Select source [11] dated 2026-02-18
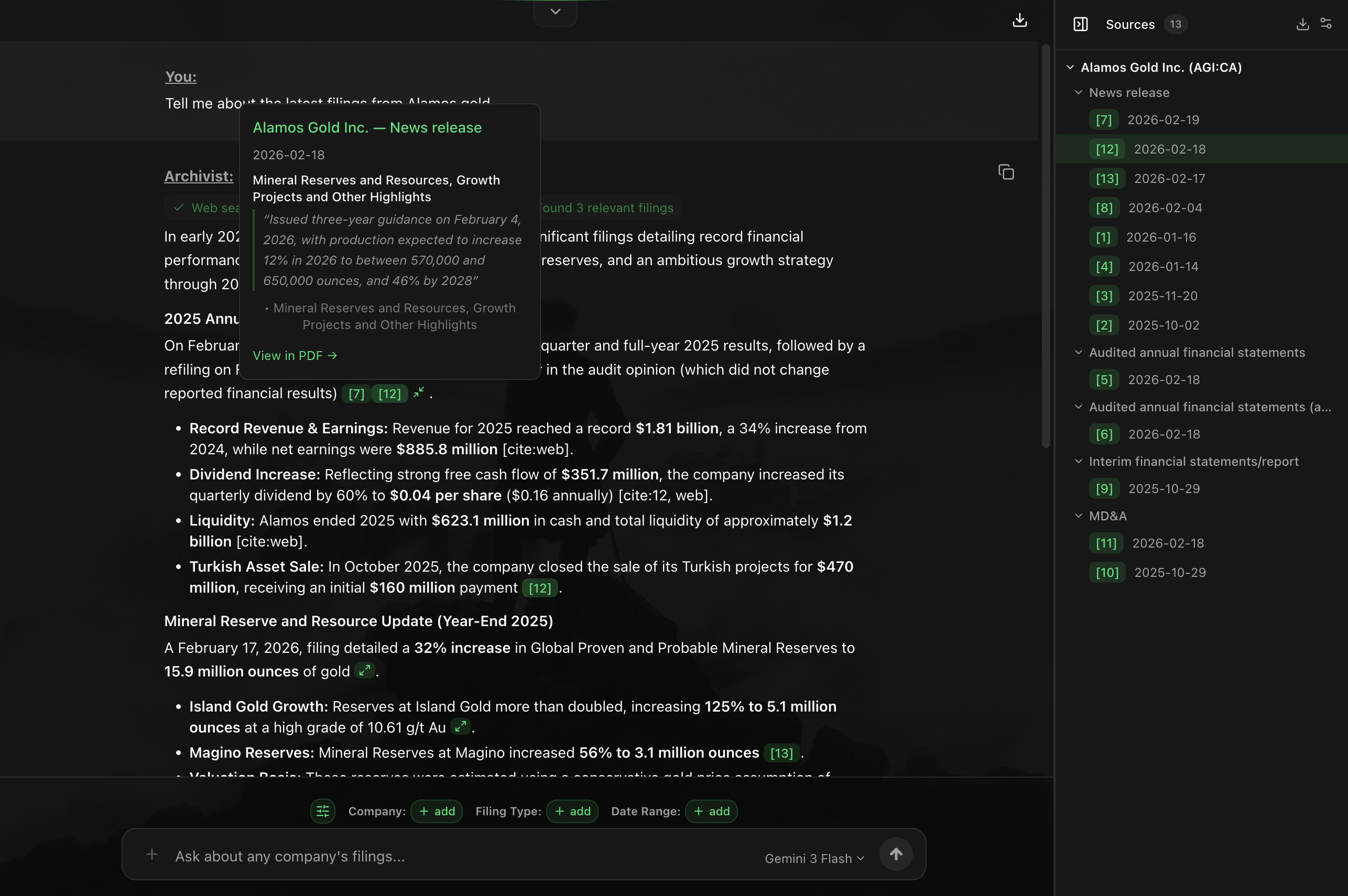The width and height of the screenshot is (1348, 896). coord(1201,543)
